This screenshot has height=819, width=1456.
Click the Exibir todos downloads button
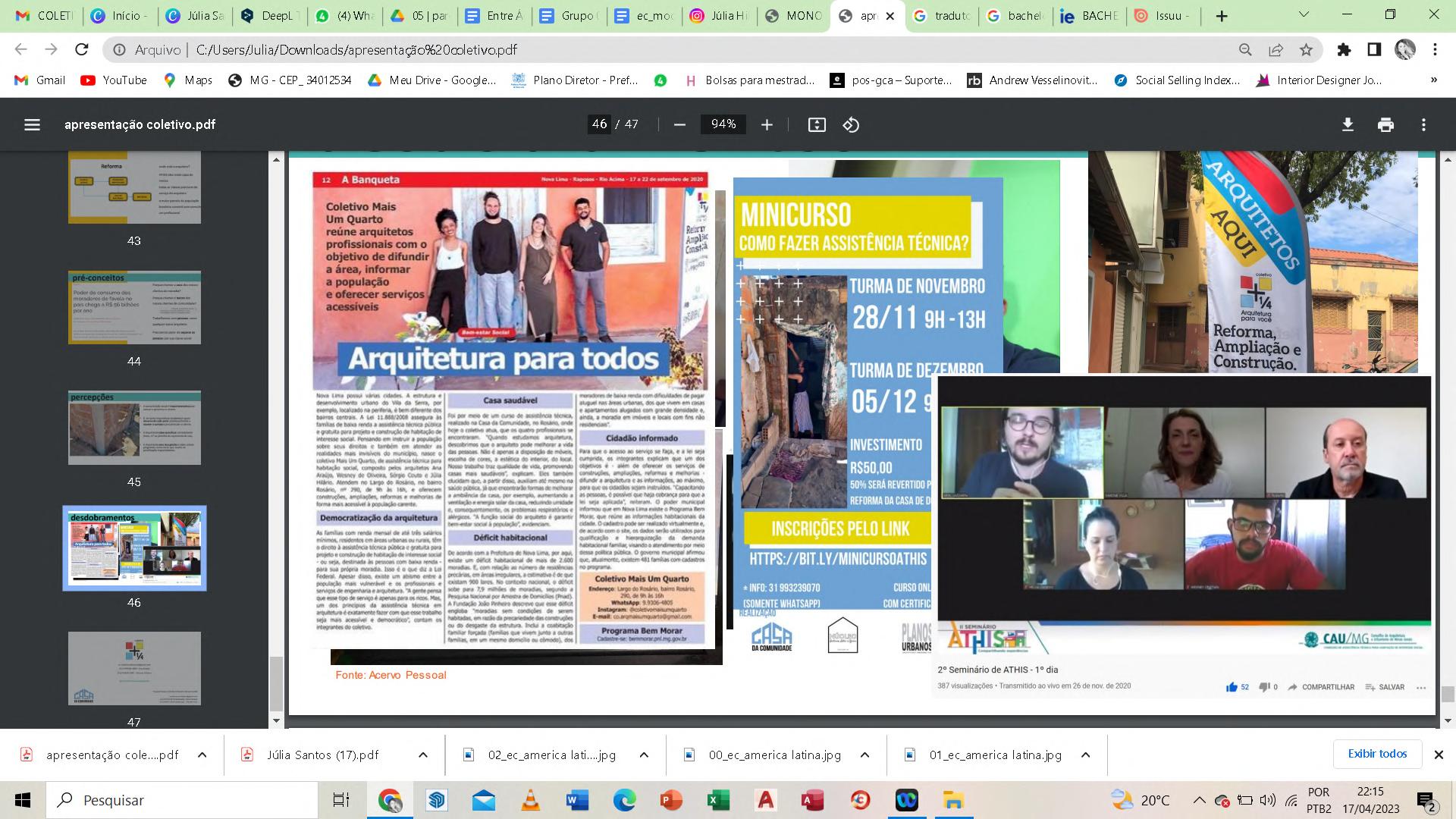tap(1377, 754)
